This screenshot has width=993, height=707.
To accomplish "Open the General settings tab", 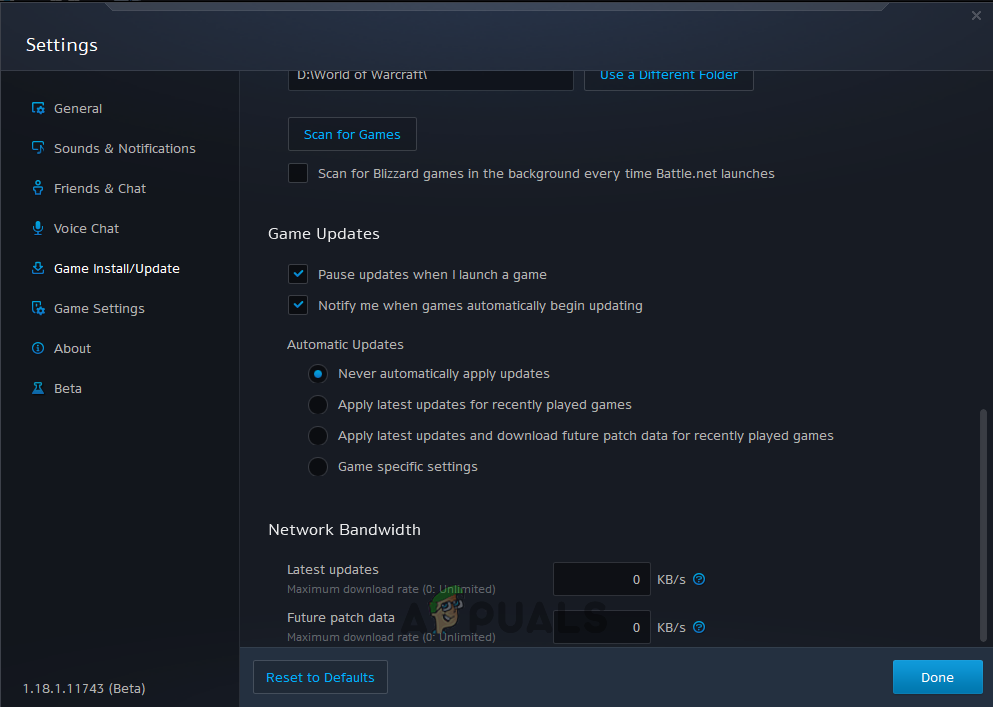I will [78, 108].
